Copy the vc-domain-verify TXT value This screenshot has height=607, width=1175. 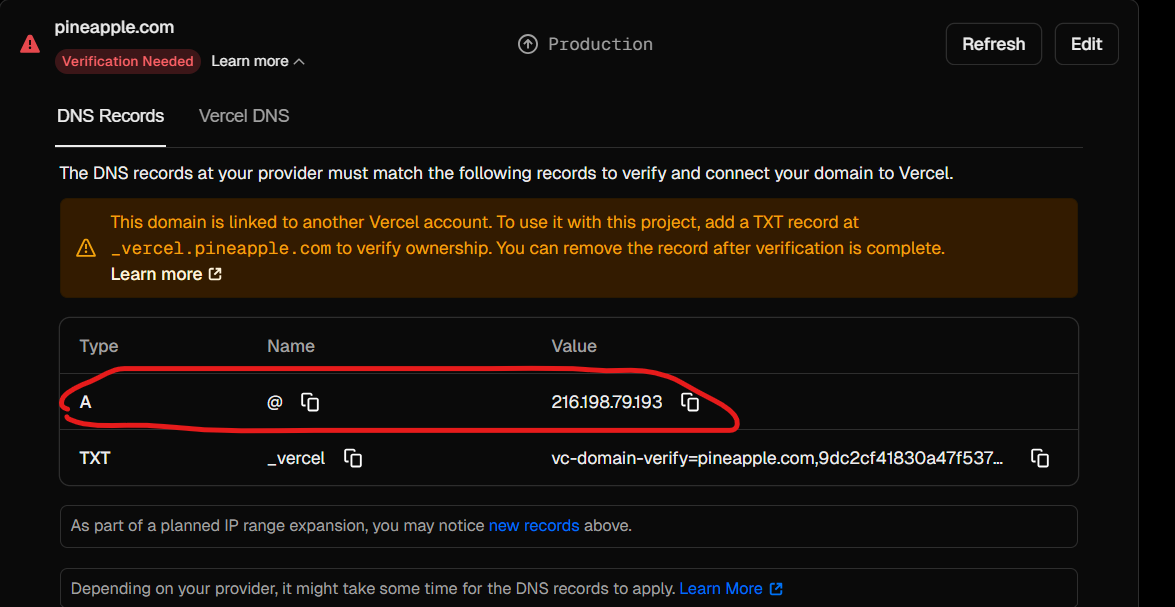point(1039,458)
